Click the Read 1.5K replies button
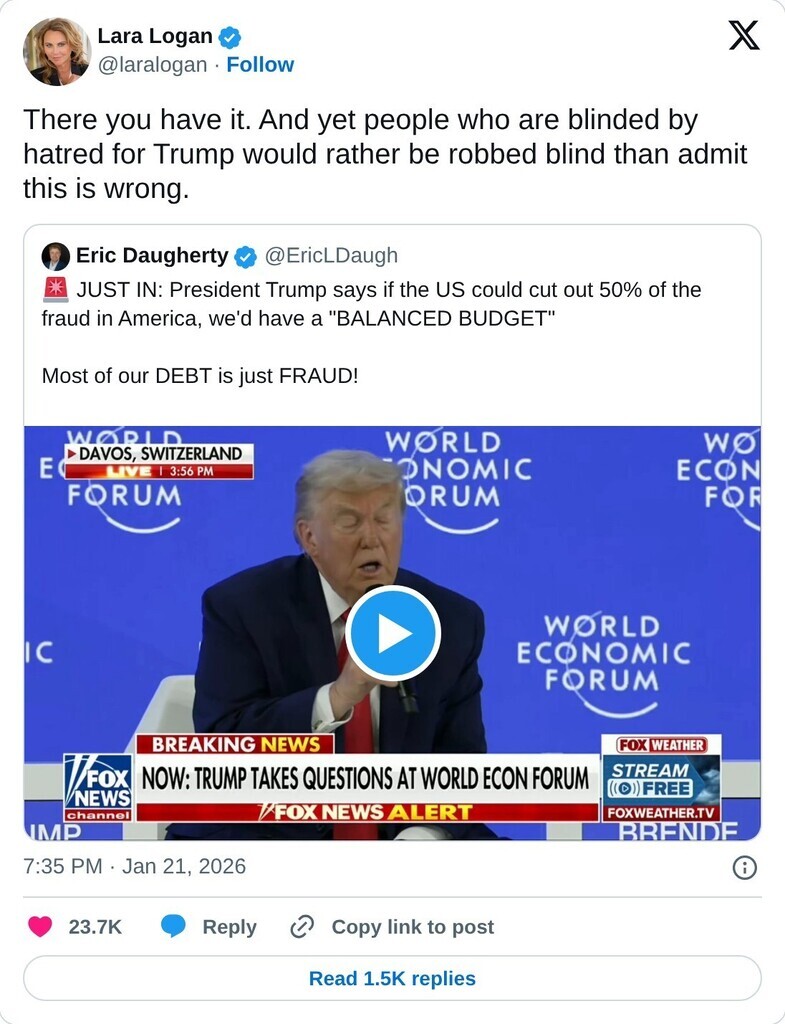 392,978
